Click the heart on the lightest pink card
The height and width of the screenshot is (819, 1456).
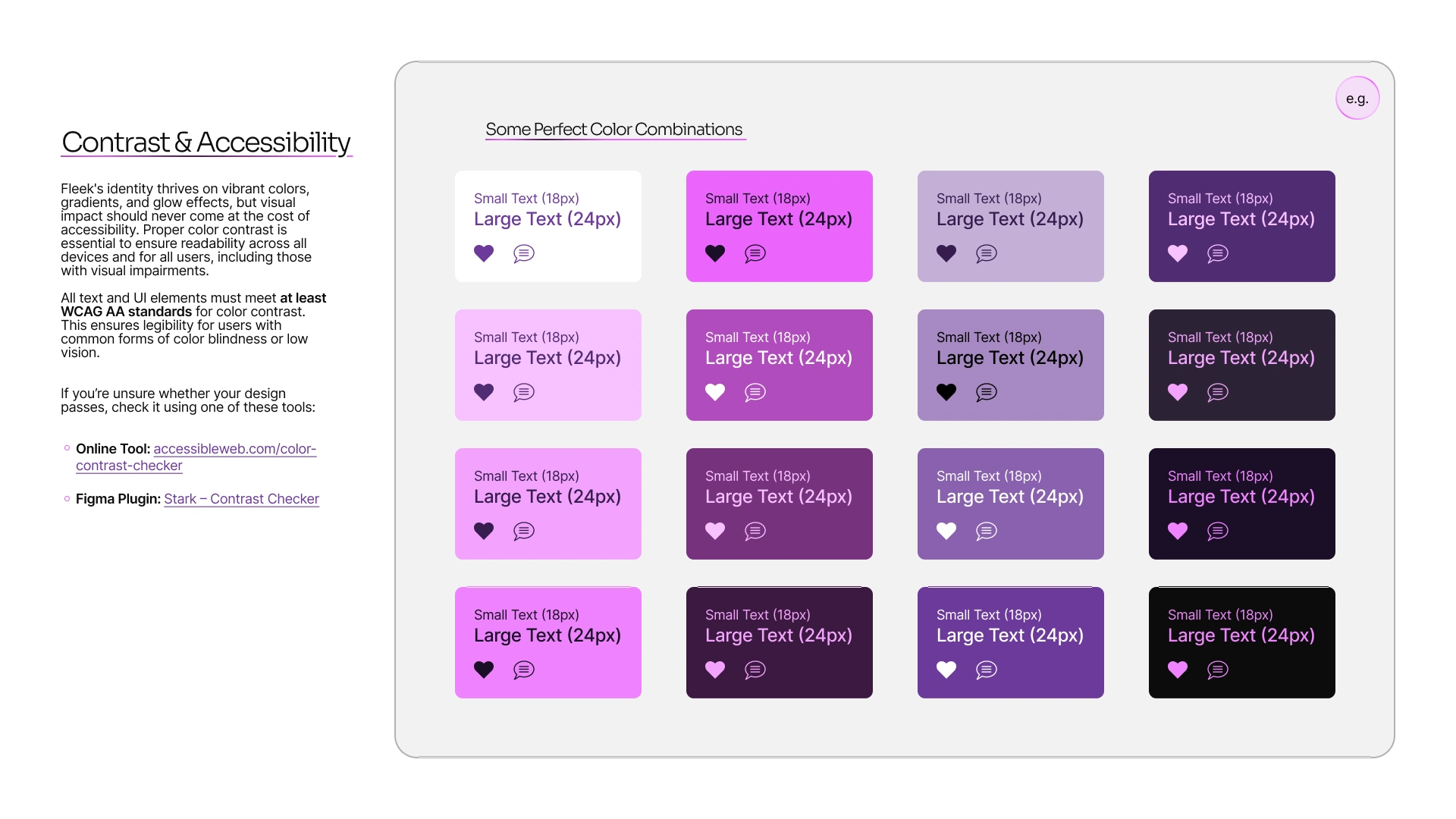(484, 392)
